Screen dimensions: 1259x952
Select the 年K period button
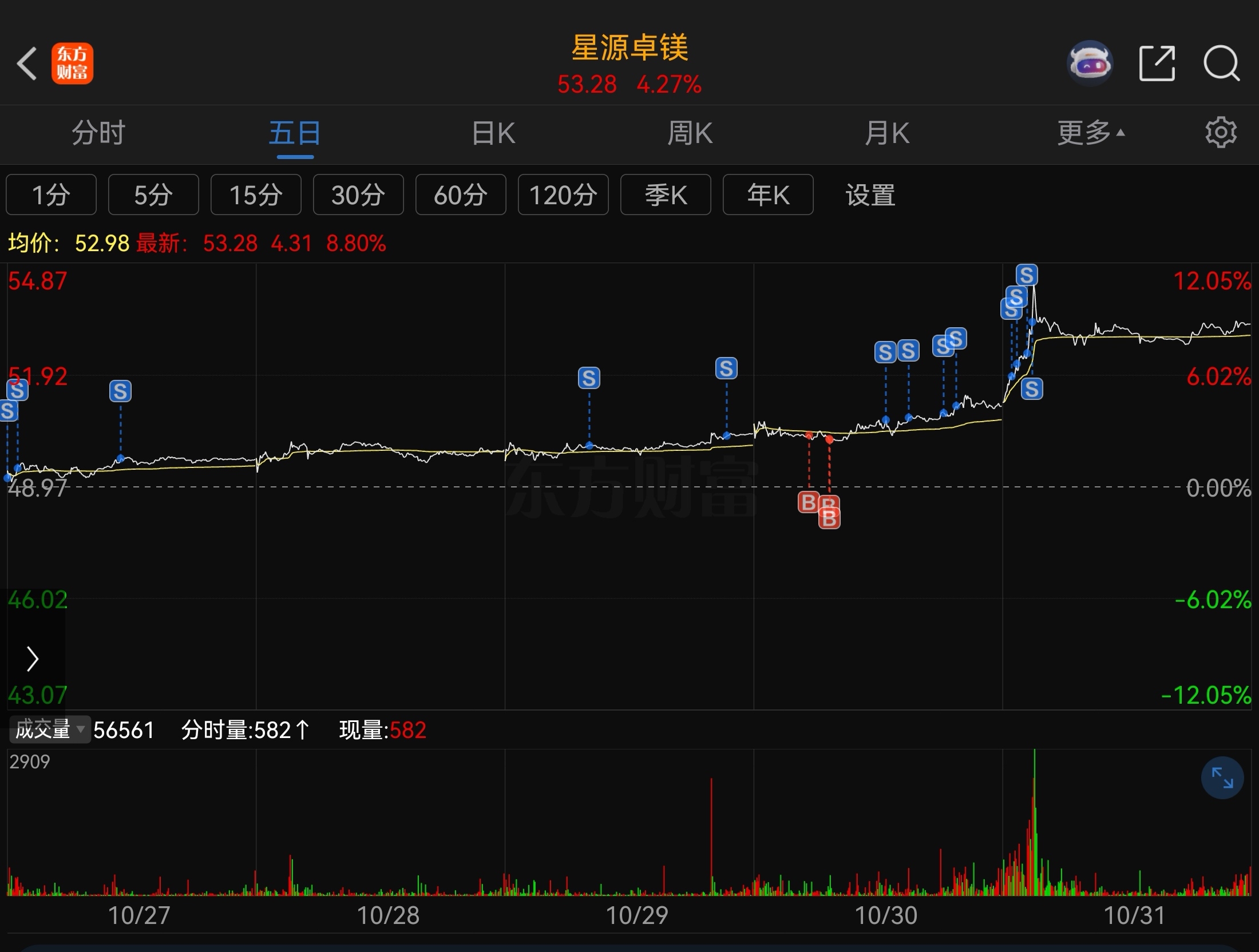tap(768, 195)
